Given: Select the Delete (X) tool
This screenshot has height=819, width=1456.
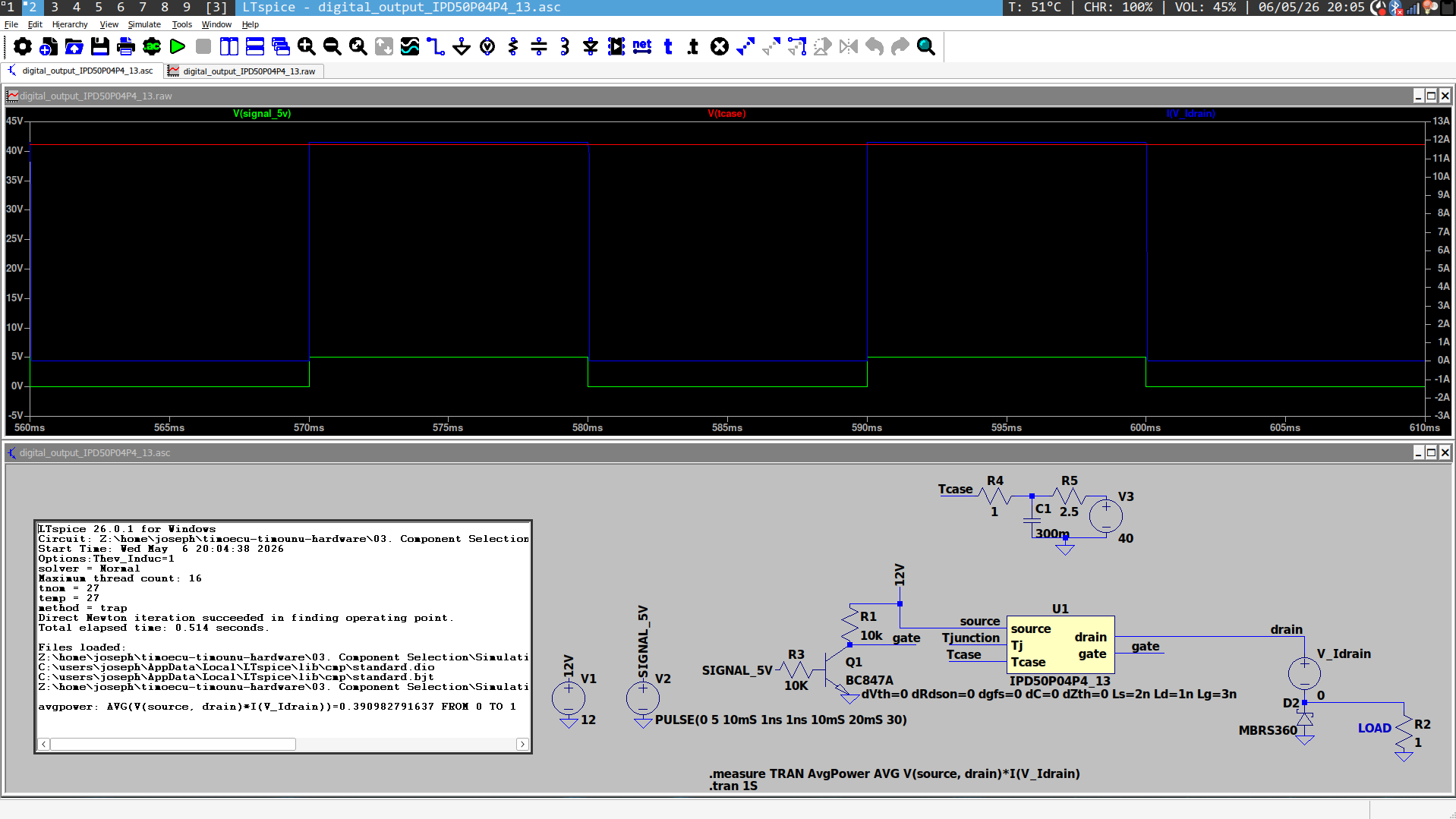Looking at the screenshot, I should 720,47.
